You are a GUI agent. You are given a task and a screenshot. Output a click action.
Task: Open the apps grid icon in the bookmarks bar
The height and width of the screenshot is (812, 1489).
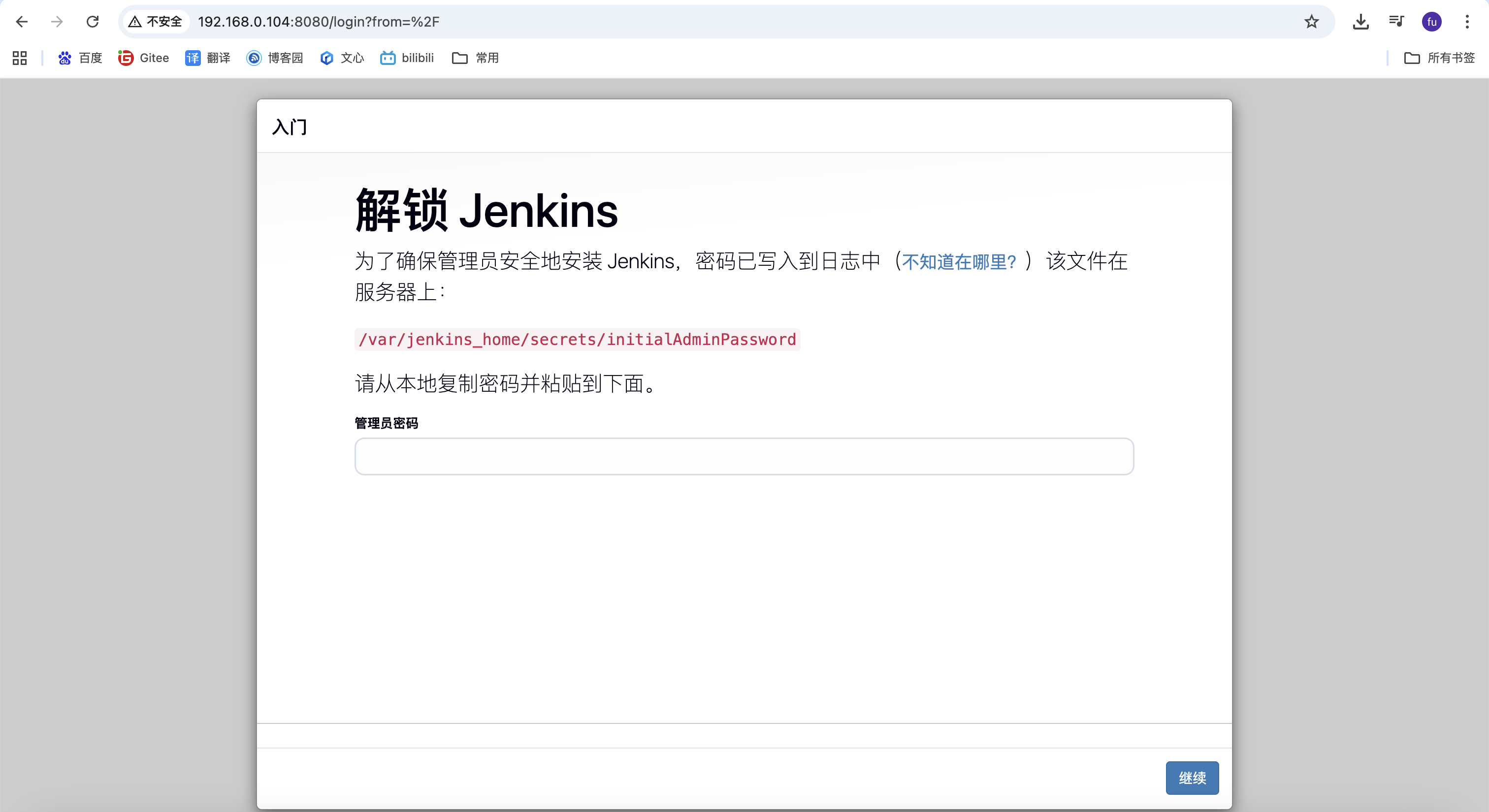pos(20,58)
